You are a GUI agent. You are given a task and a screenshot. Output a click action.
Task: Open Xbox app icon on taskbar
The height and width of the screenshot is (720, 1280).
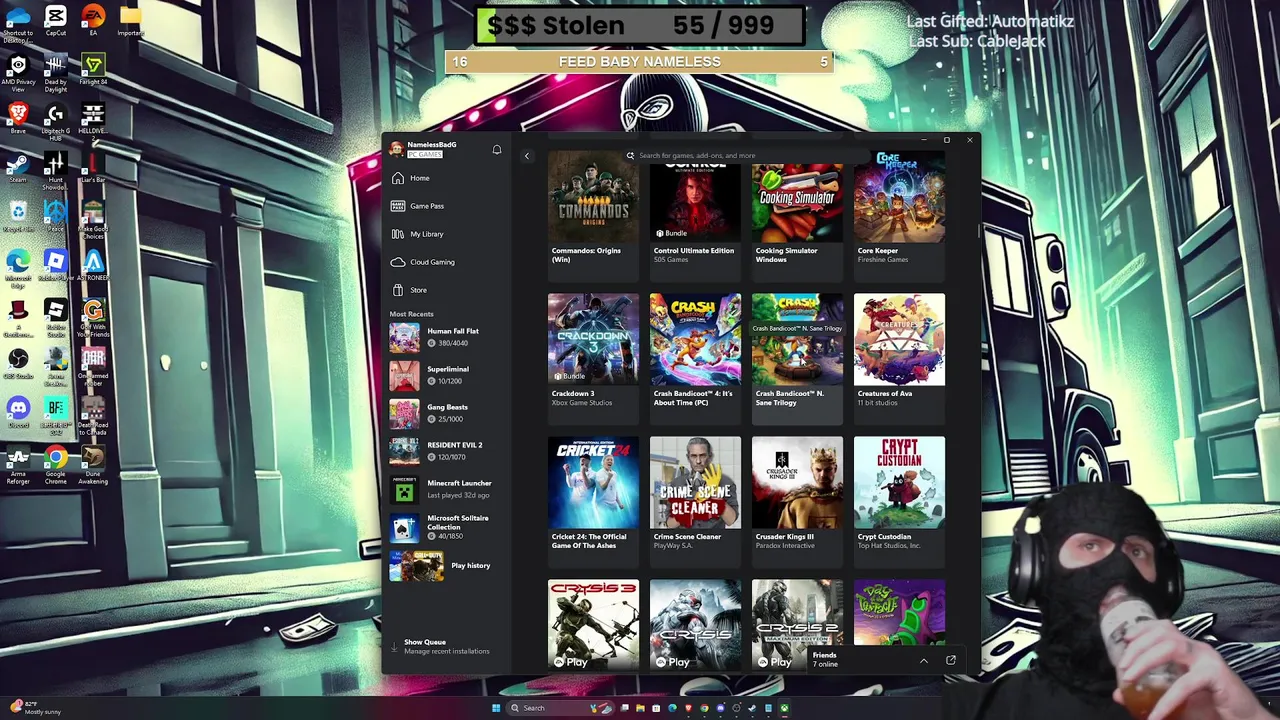tap(785, 708)
